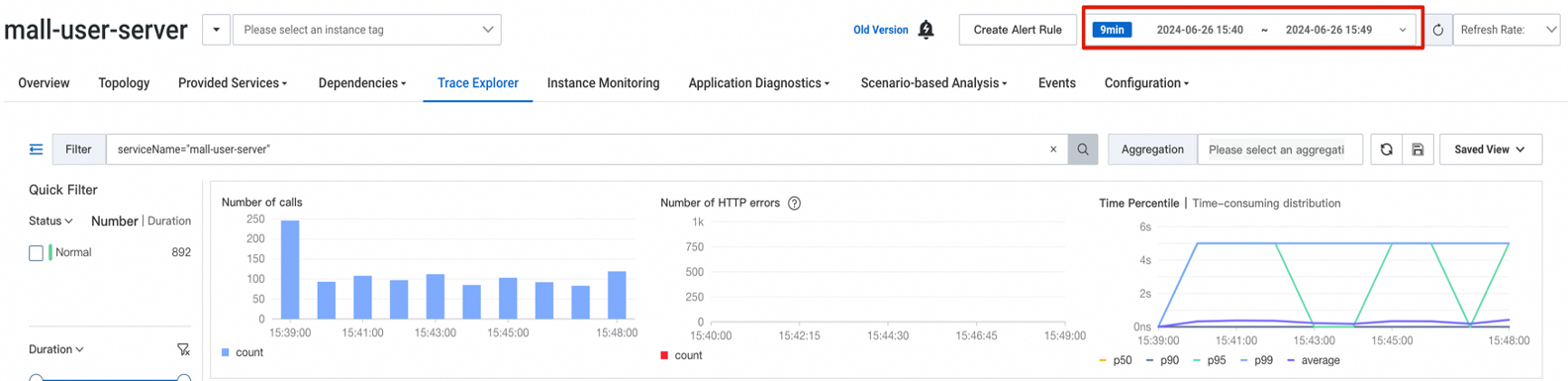Clear the Duration filter with the funnel icon
This screenshot has width=1568, height=381.
pos(183,349)
